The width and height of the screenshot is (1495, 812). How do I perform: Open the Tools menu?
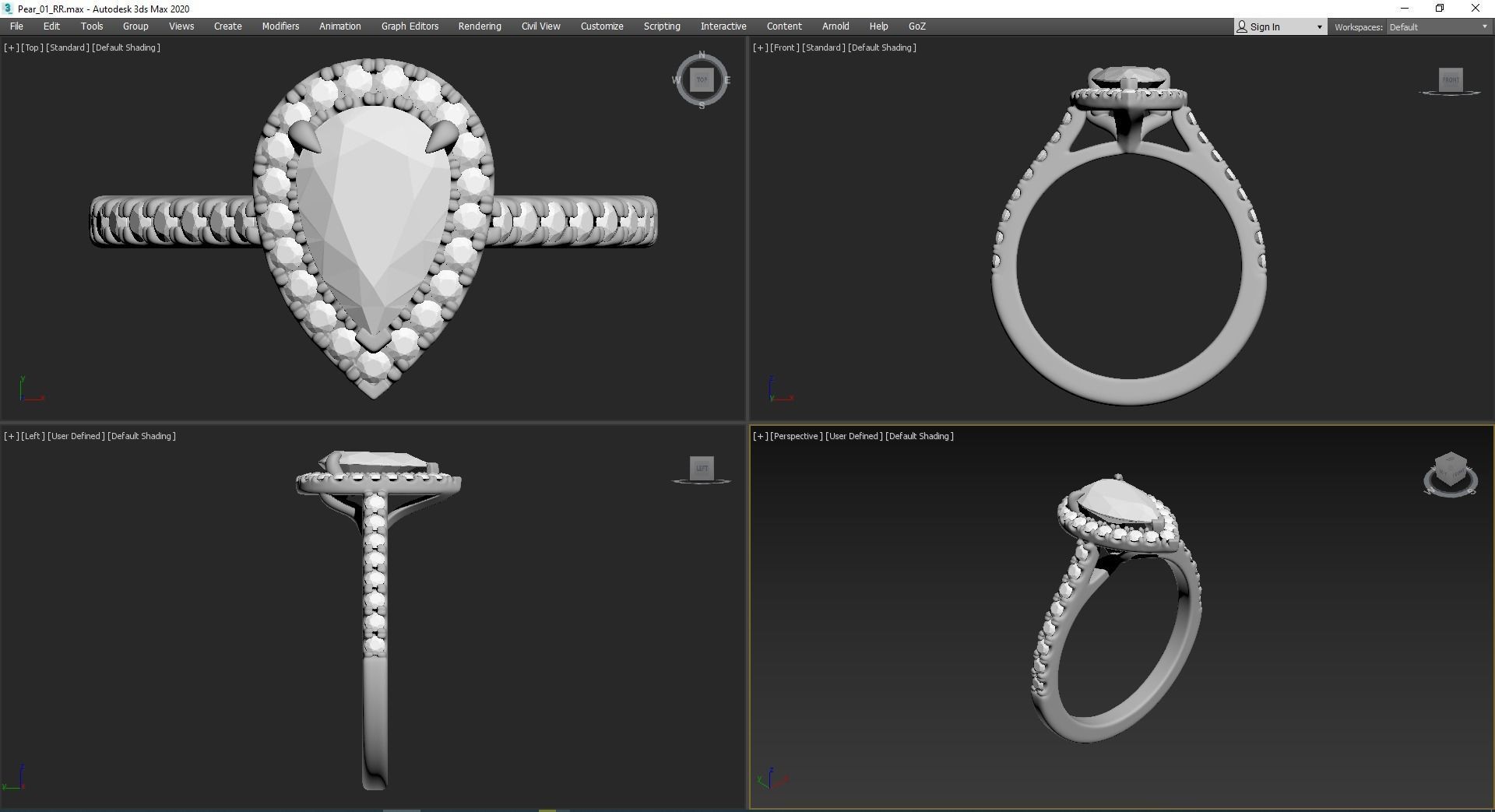pyautogui.click(x=92, y=26)
